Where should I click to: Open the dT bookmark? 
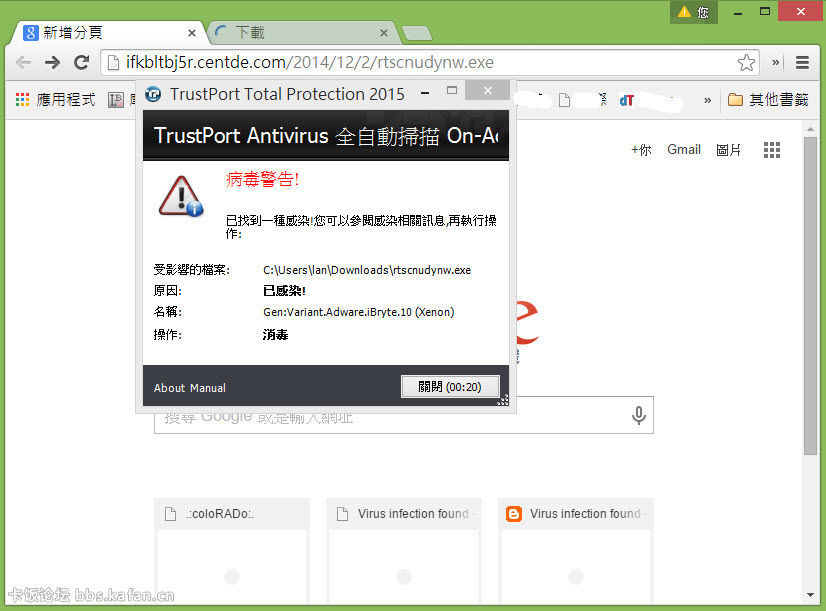626,100
